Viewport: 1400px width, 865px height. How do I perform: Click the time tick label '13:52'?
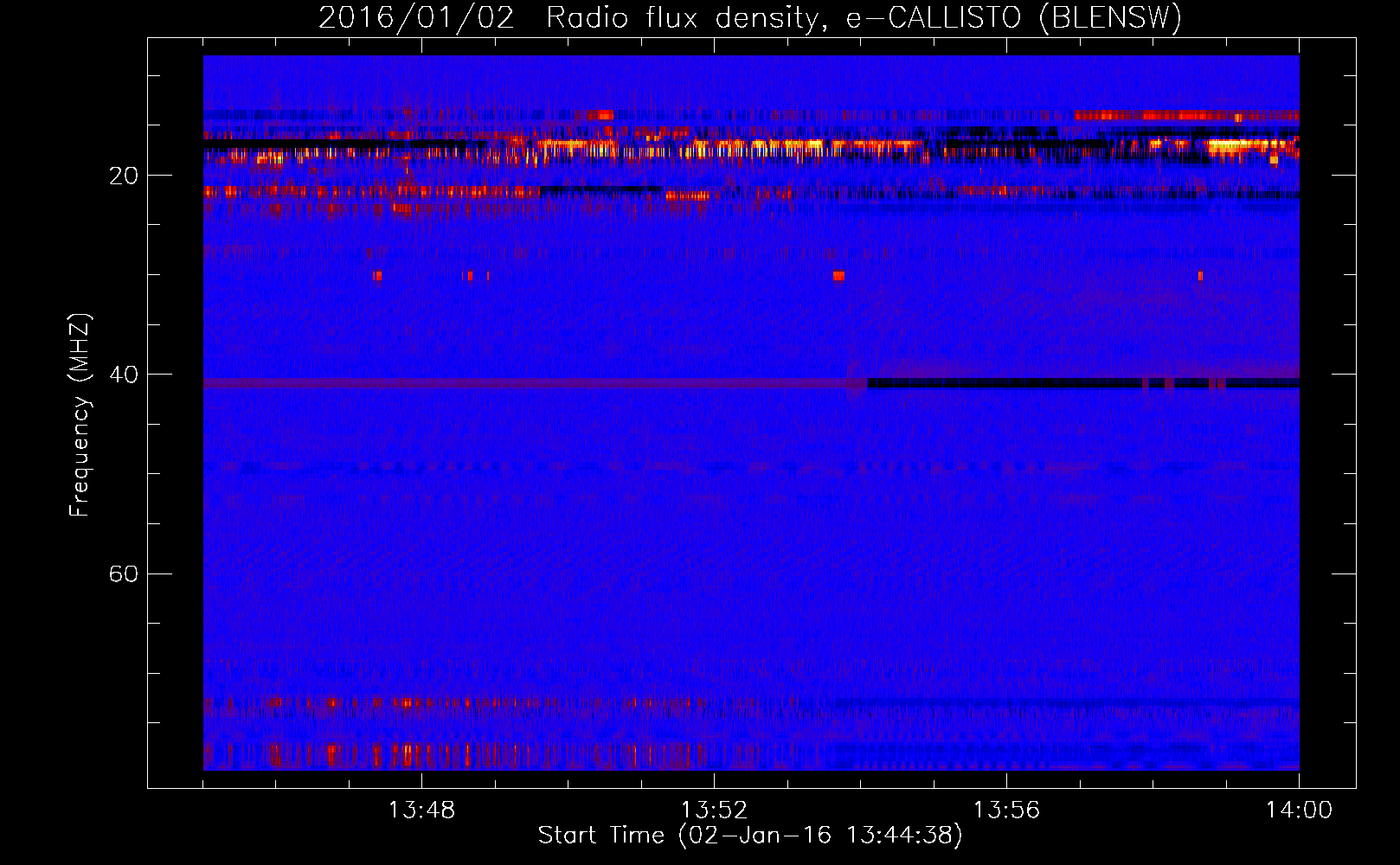tap(714, 811)
